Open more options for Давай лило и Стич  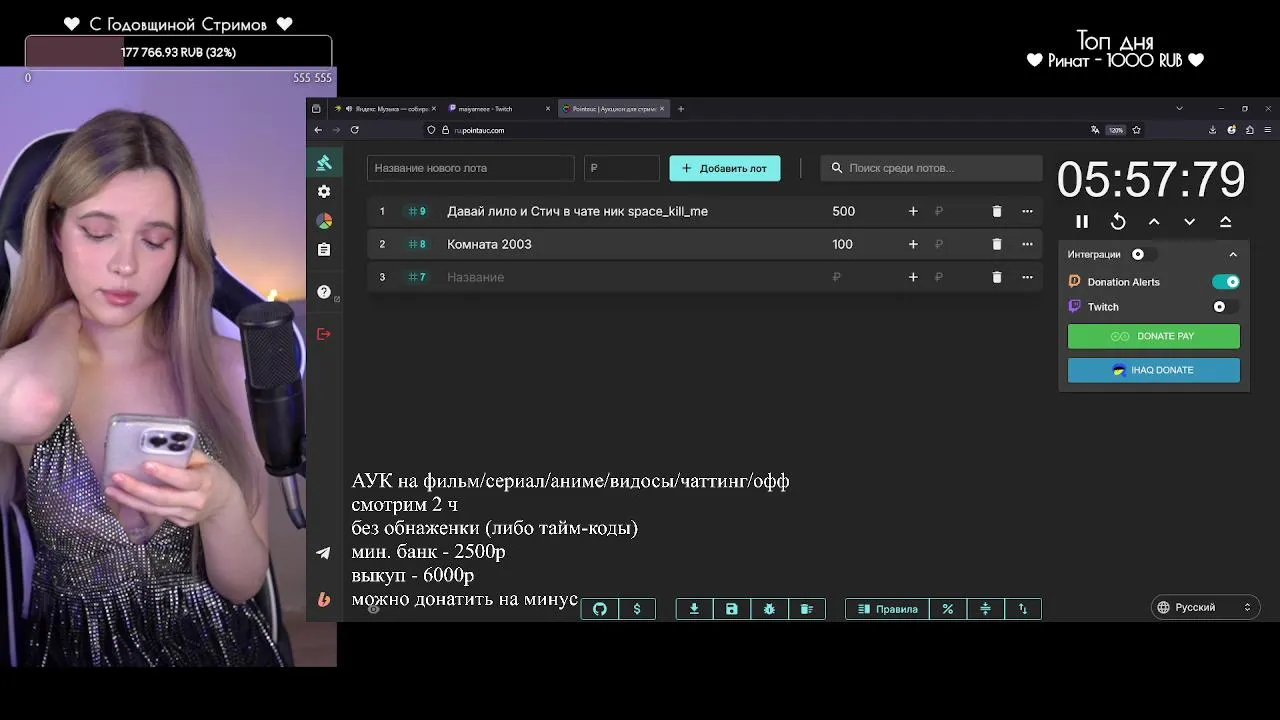click(1027, 211)
